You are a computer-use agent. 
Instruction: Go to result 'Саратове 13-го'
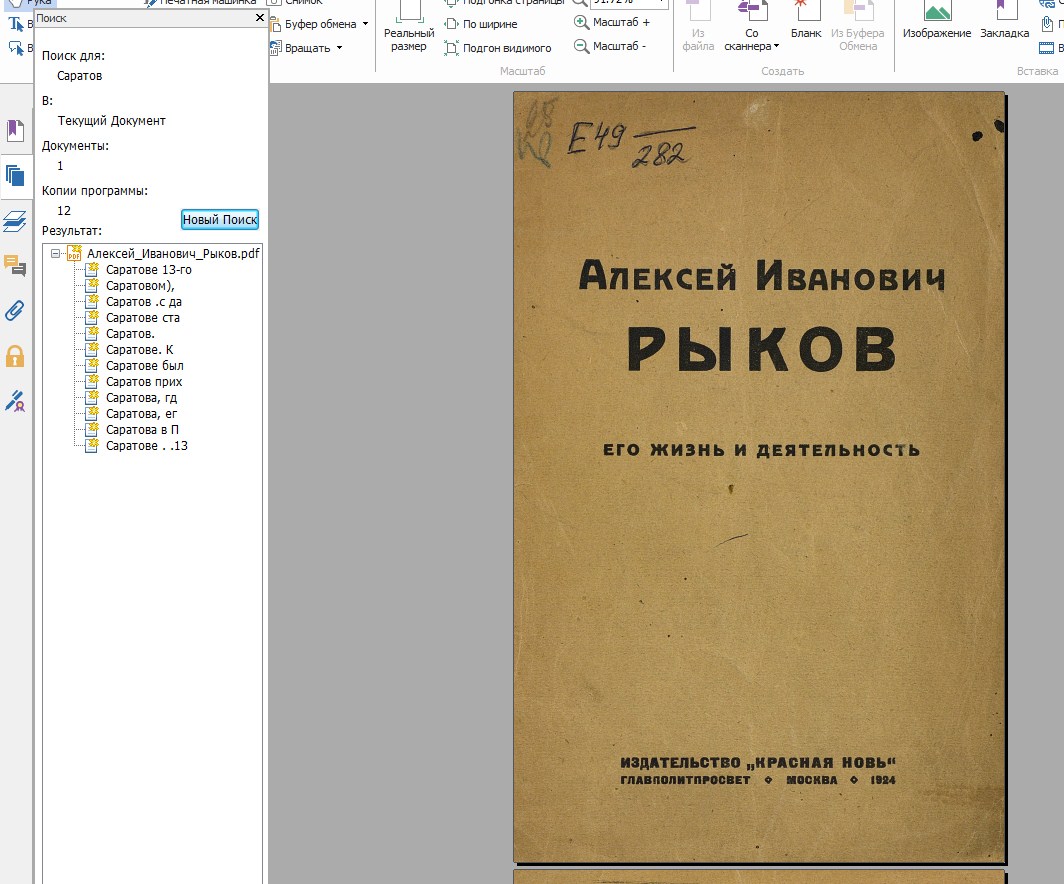[x=149, y=270]
